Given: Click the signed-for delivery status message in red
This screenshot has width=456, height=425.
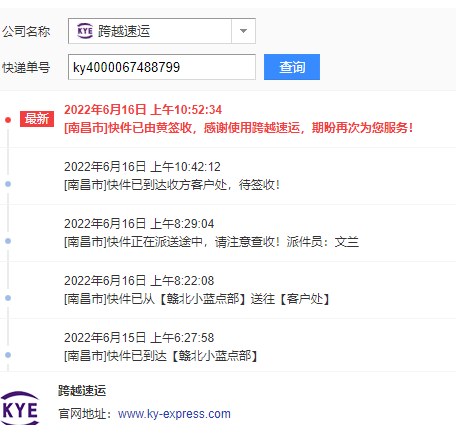Looking at the screenshot, I should 239,128.
